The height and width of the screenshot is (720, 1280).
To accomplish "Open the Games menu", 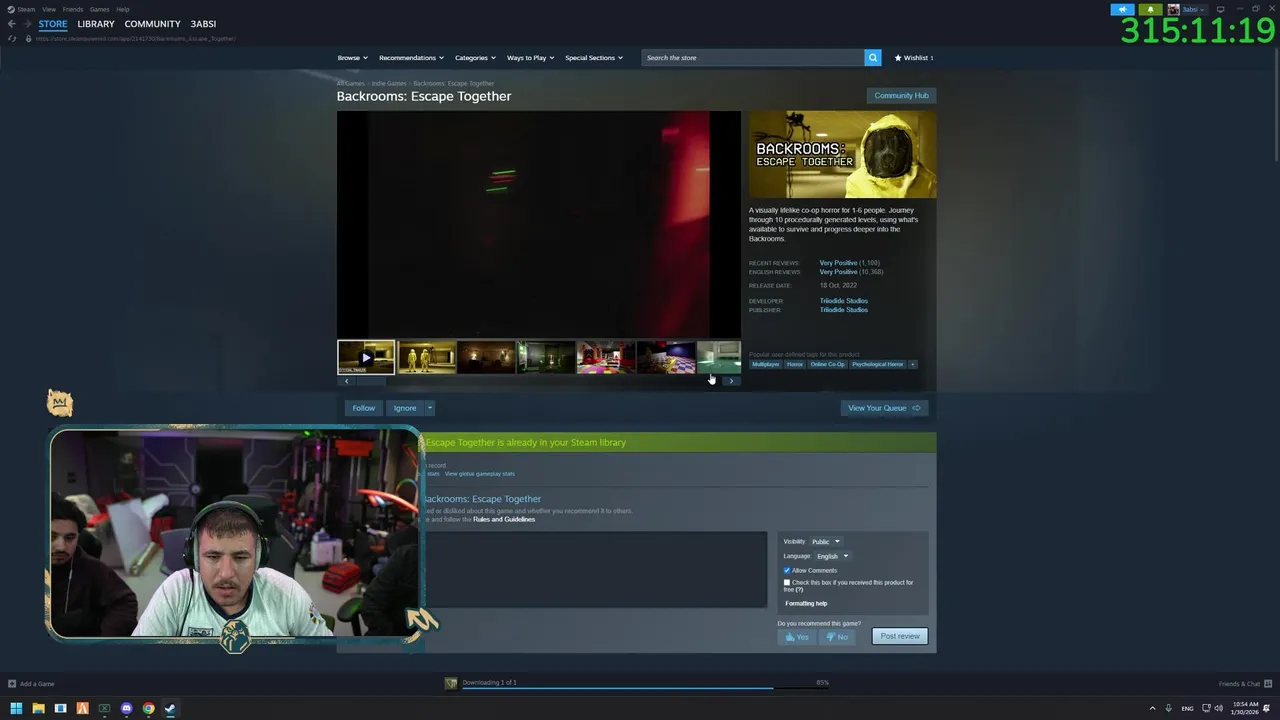I will click(99, 9).
